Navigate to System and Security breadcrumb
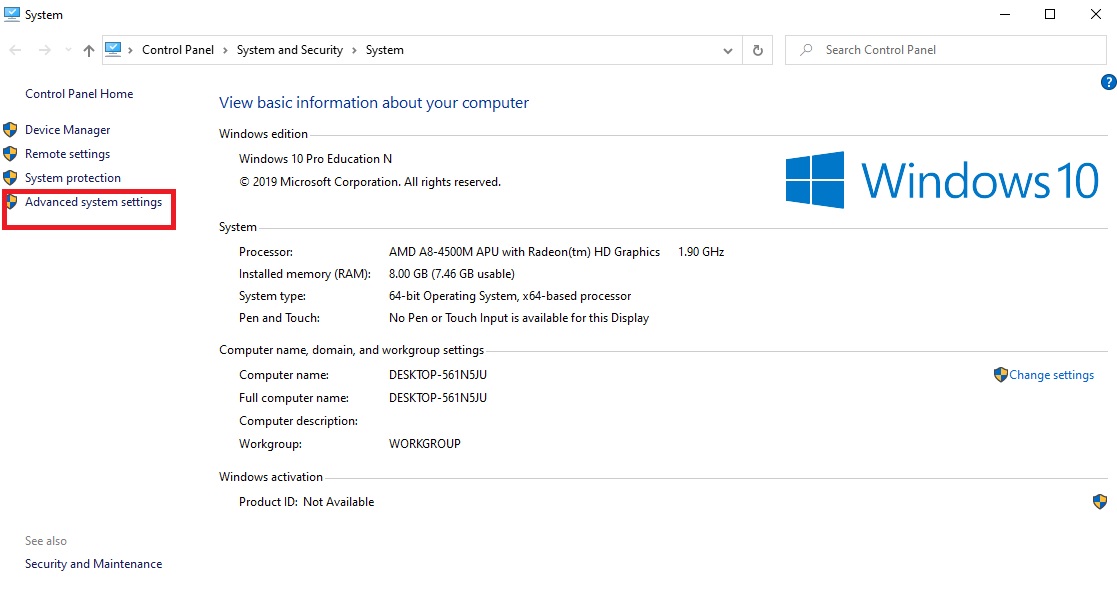Screen dimensions: 1117x589 pos(290,50)
